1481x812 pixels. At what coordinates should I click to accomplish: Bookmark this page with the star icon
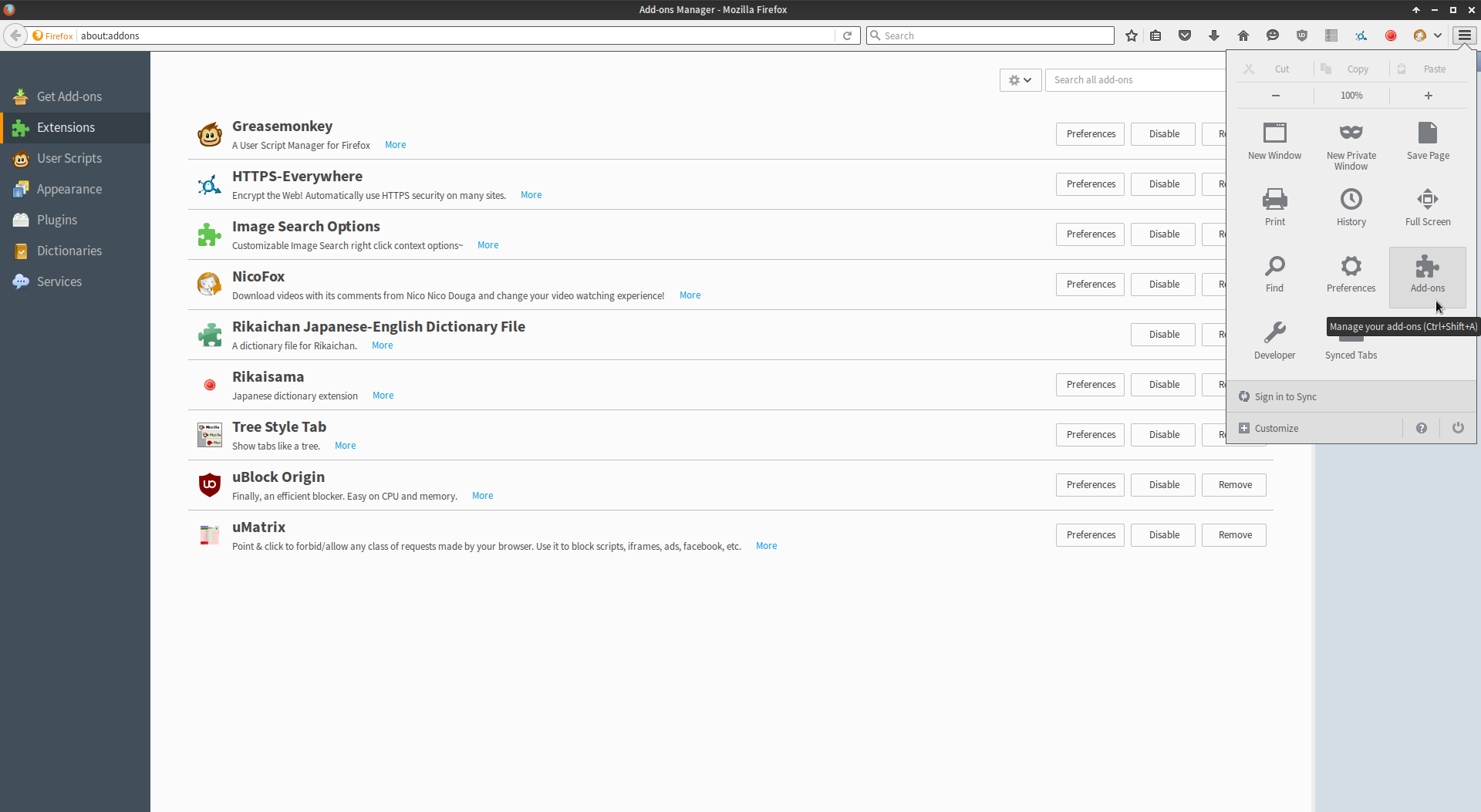[1132, 35]
